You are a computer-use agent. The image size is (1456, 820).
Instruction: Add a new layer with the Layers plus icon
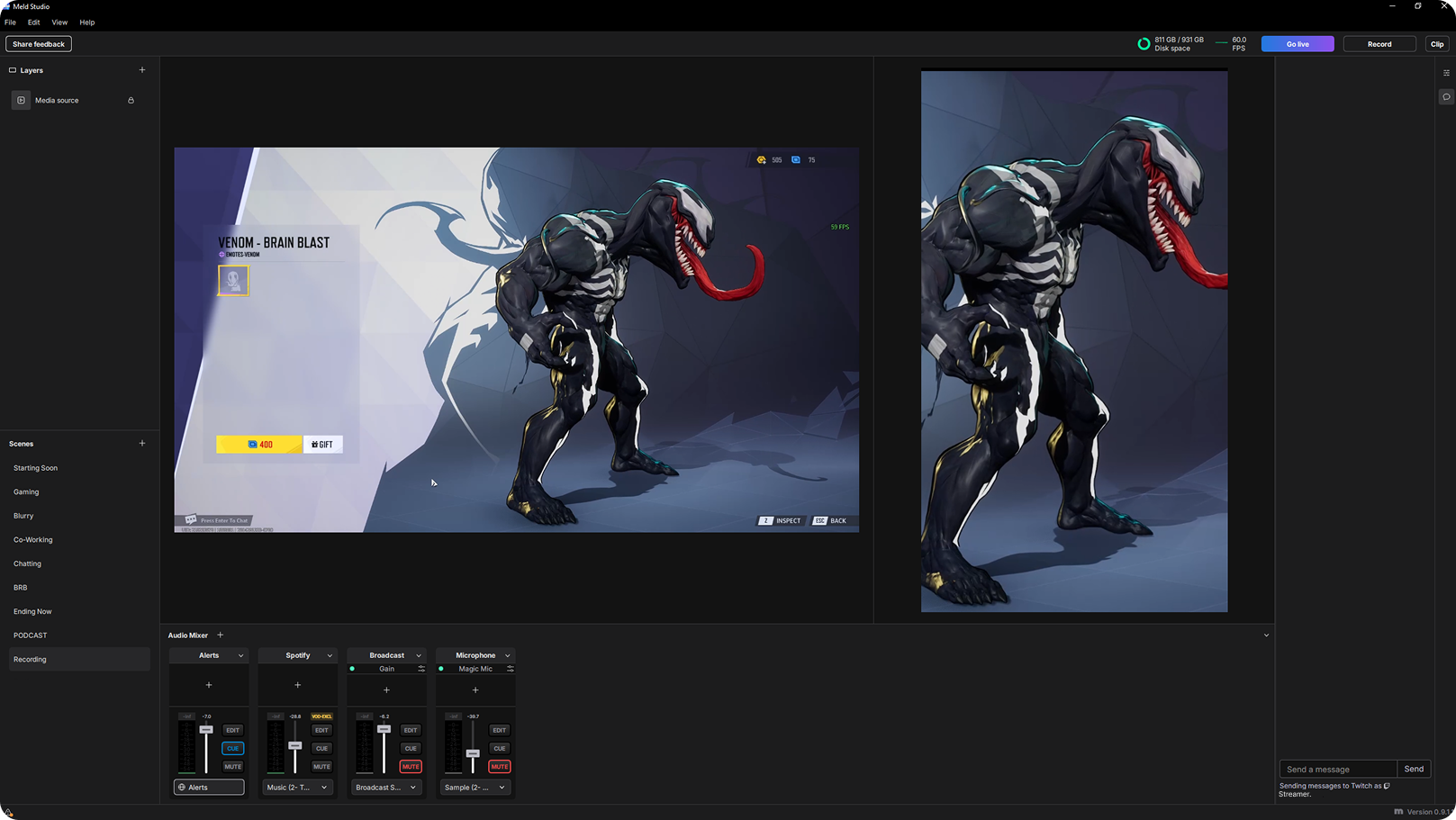(141, 70)
